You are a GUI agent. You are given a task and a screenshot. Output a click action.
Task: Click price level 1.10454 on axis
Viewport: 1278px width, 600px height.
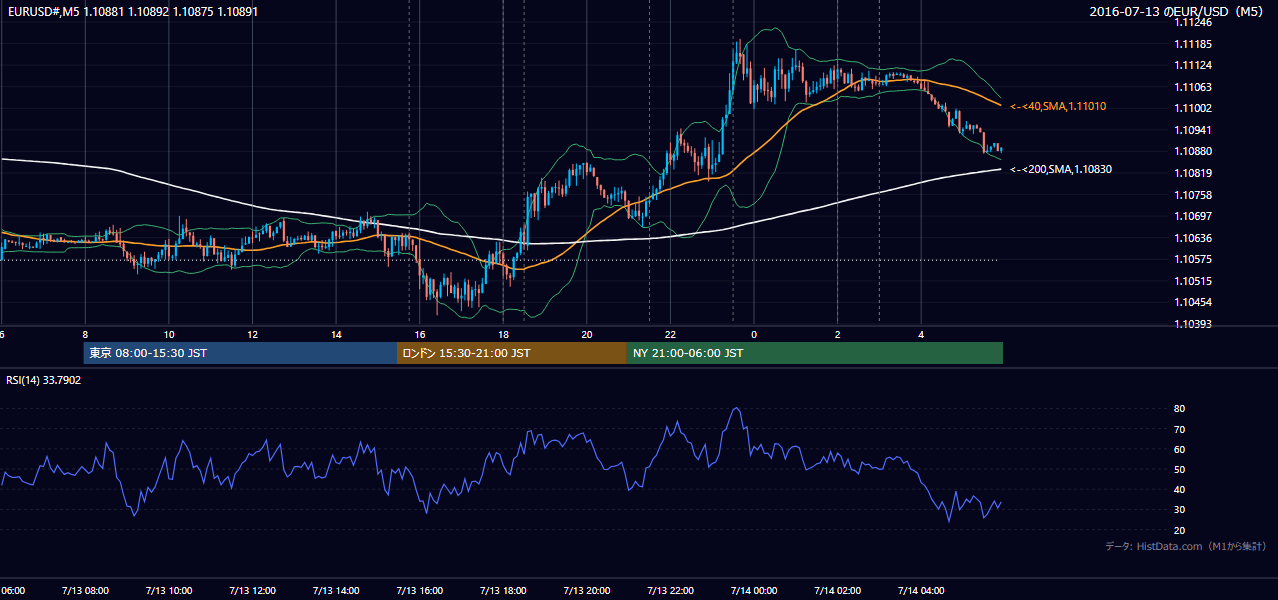point(1193,302)
